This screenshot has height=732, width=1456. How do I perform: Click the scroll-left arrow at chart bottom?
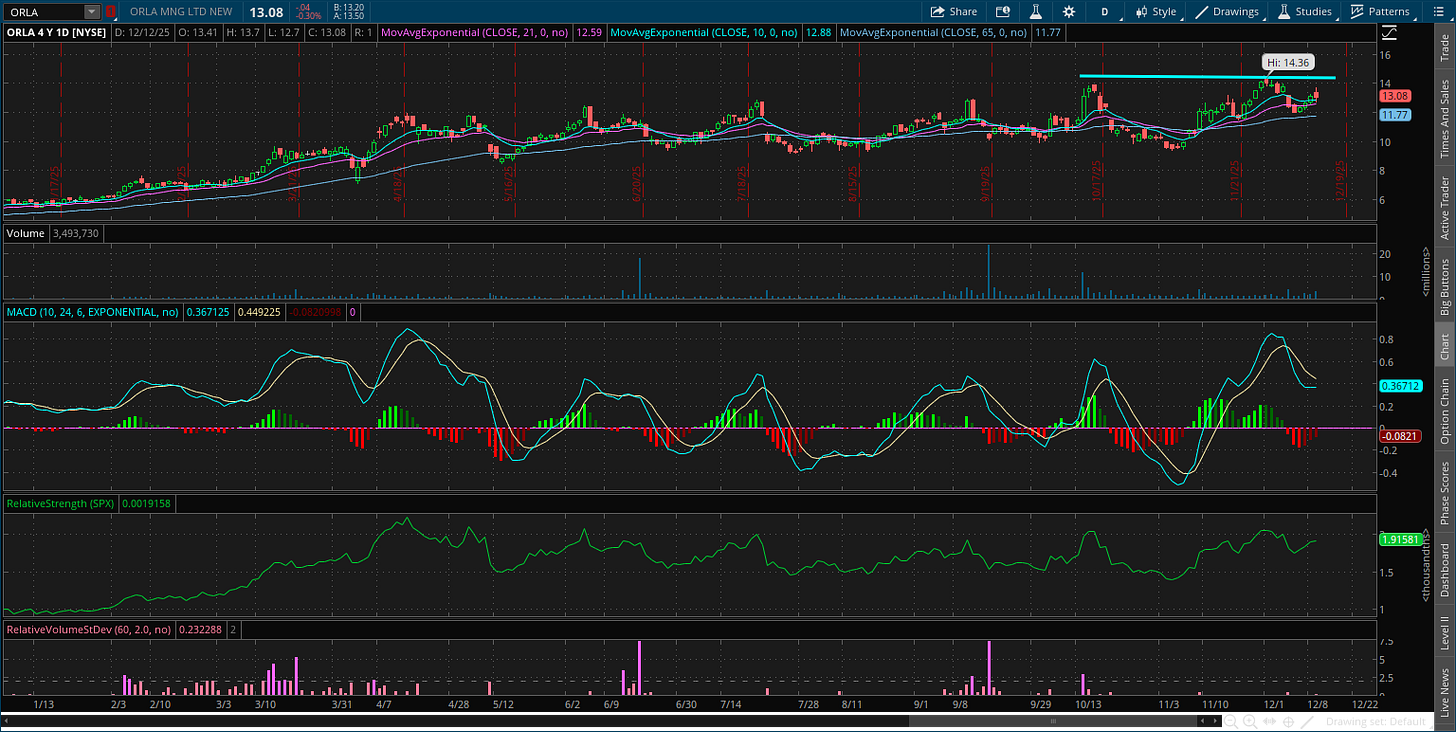click(8, 720)
